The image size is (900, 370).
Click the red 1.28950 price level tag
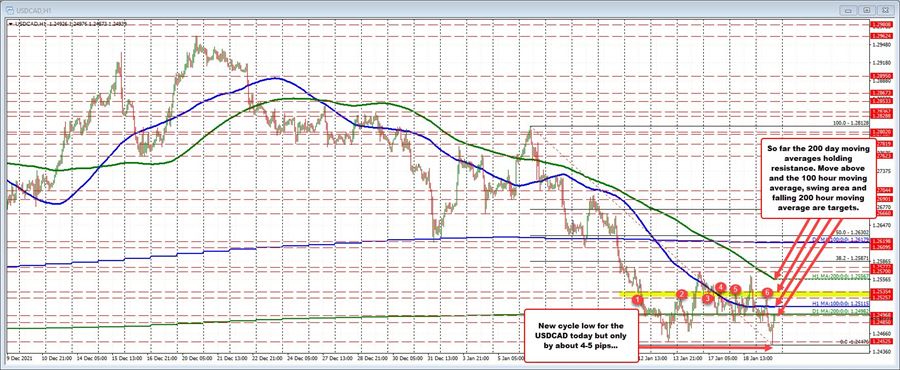tap(882, 75)
